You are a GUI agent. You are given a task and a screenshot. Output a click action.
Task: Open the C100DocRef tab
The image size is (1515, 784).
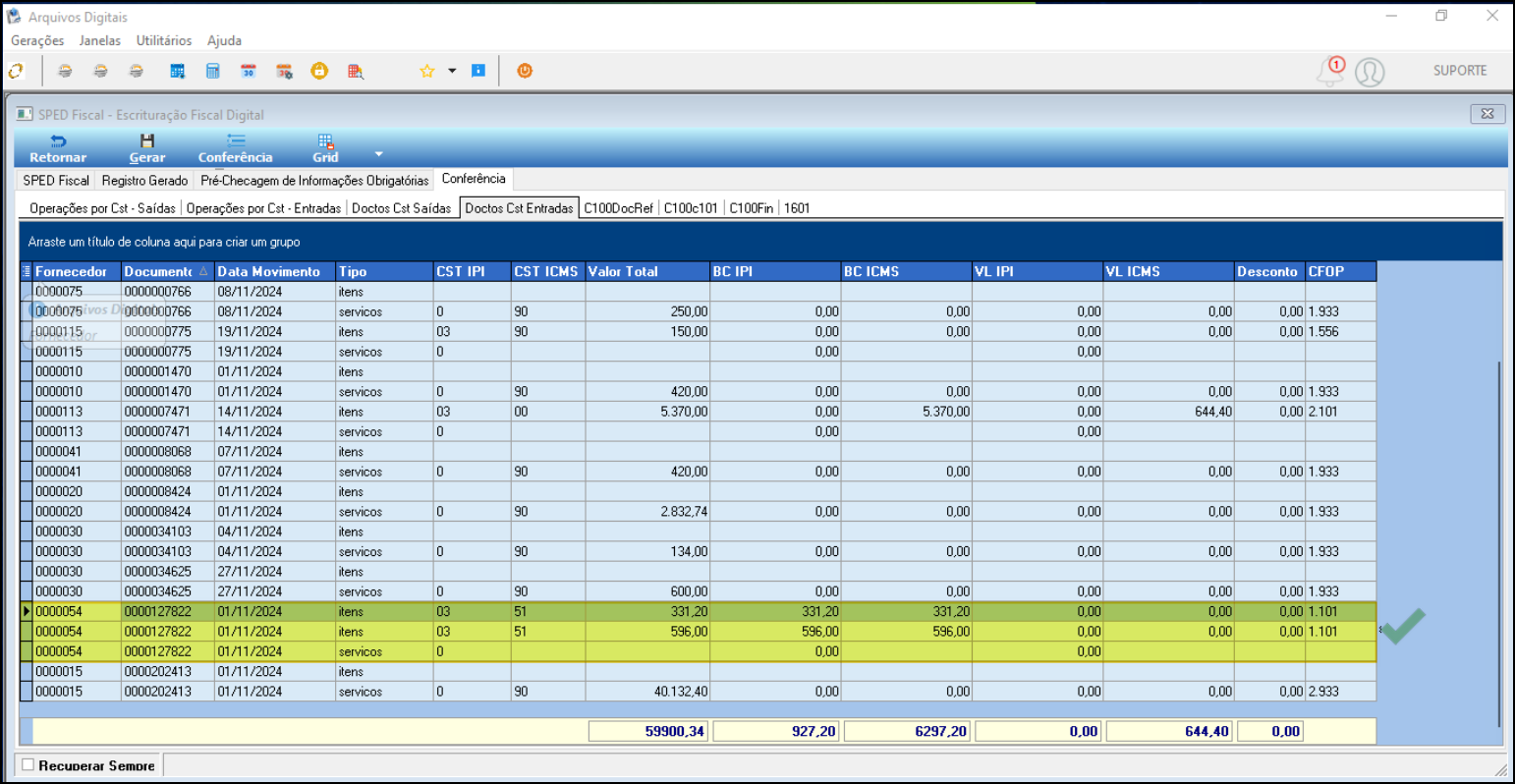pyautogui.click(x=618, y=208)
